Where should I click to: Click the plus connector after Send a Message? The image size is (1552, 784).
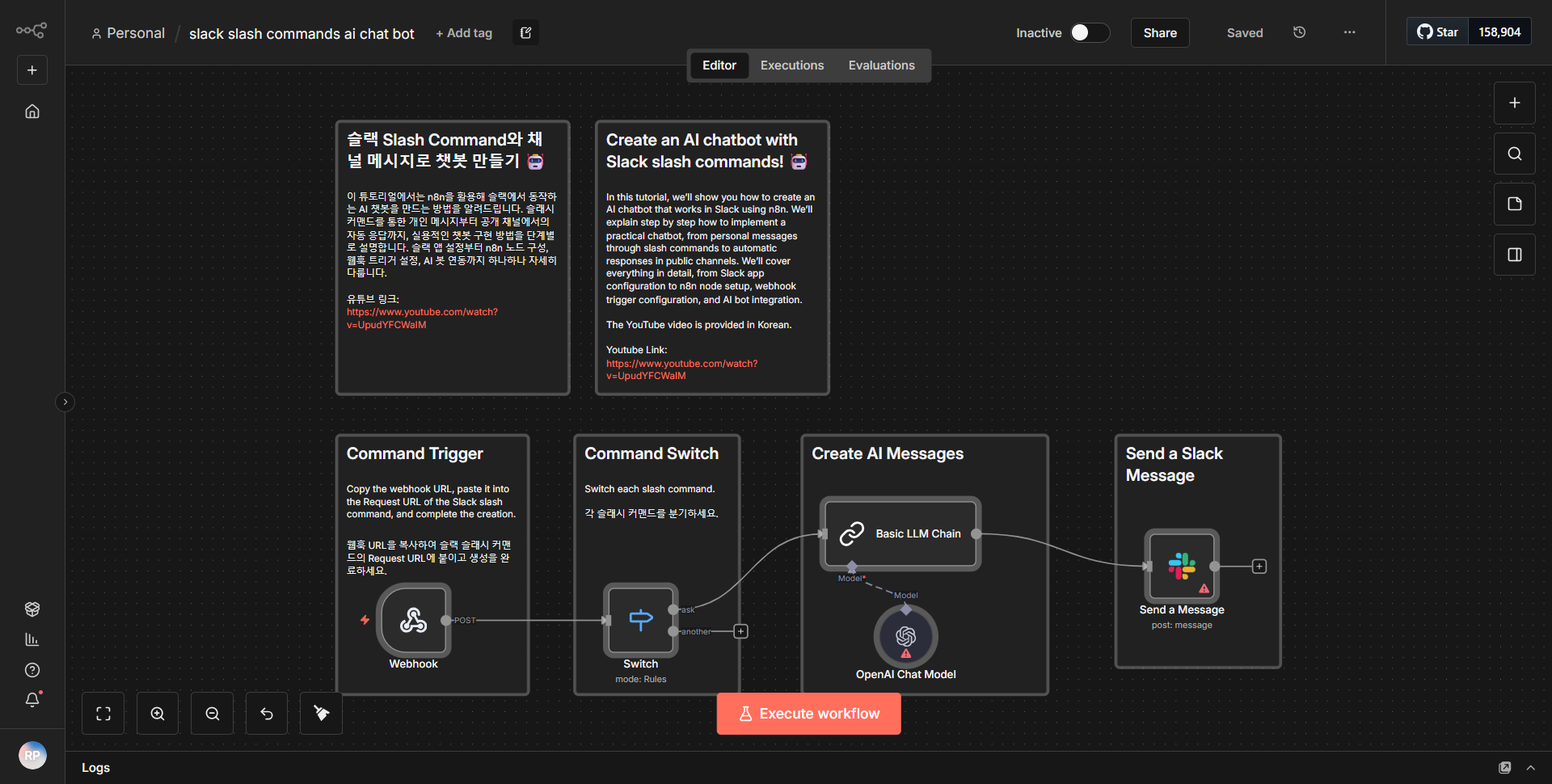click(x=1259, y=567)
